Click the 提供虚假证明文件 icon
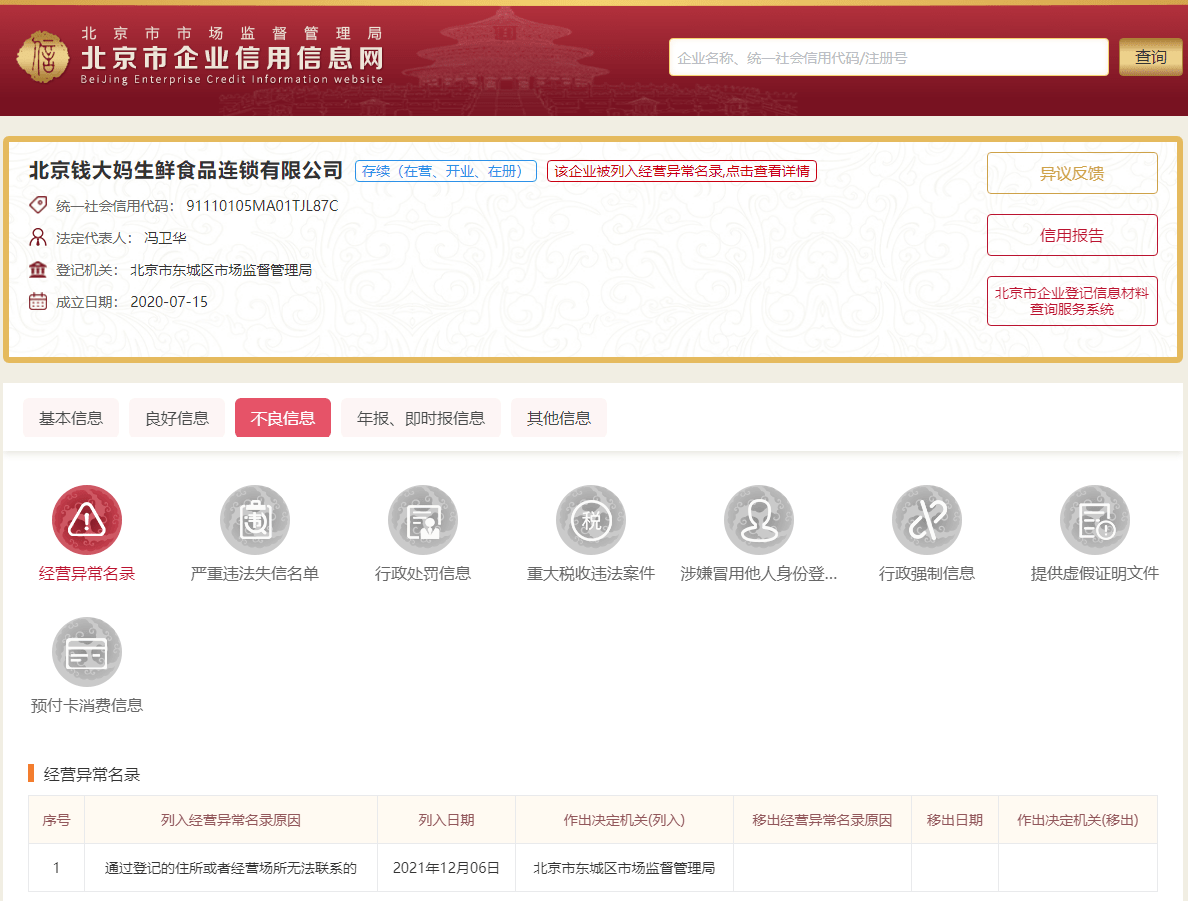 (1095, 519)
